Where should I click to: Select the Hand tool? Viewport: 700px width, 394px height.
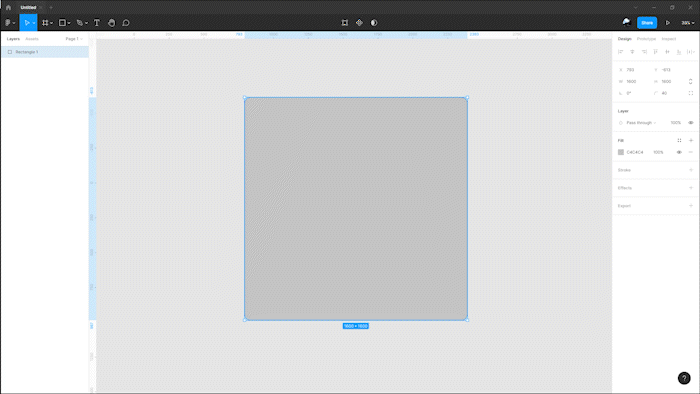(111, 23)
